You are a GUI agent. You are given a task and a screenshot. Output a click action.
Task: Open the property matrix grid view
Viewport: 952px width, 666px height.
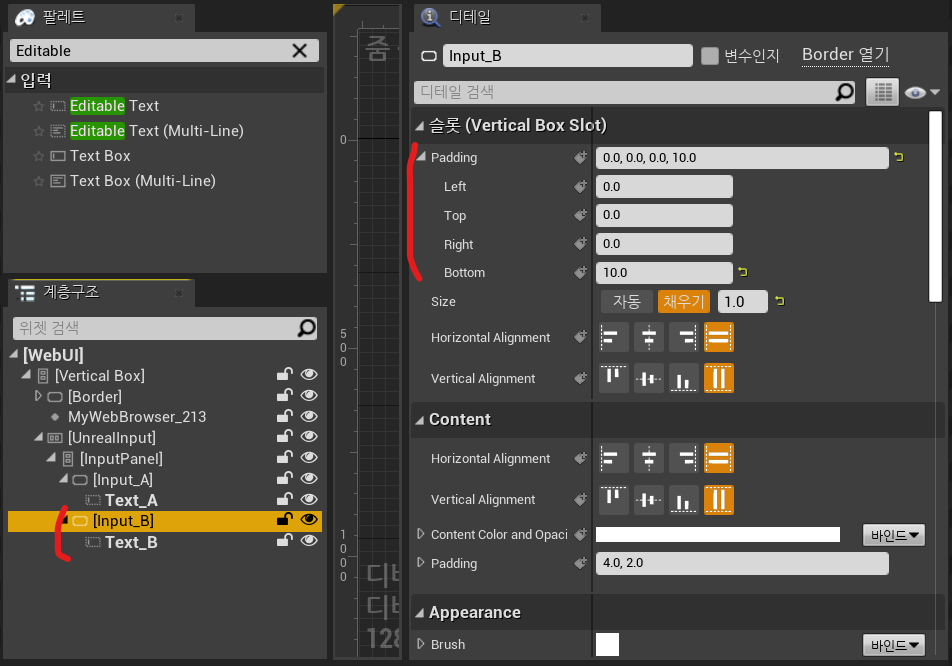point(881,92)
